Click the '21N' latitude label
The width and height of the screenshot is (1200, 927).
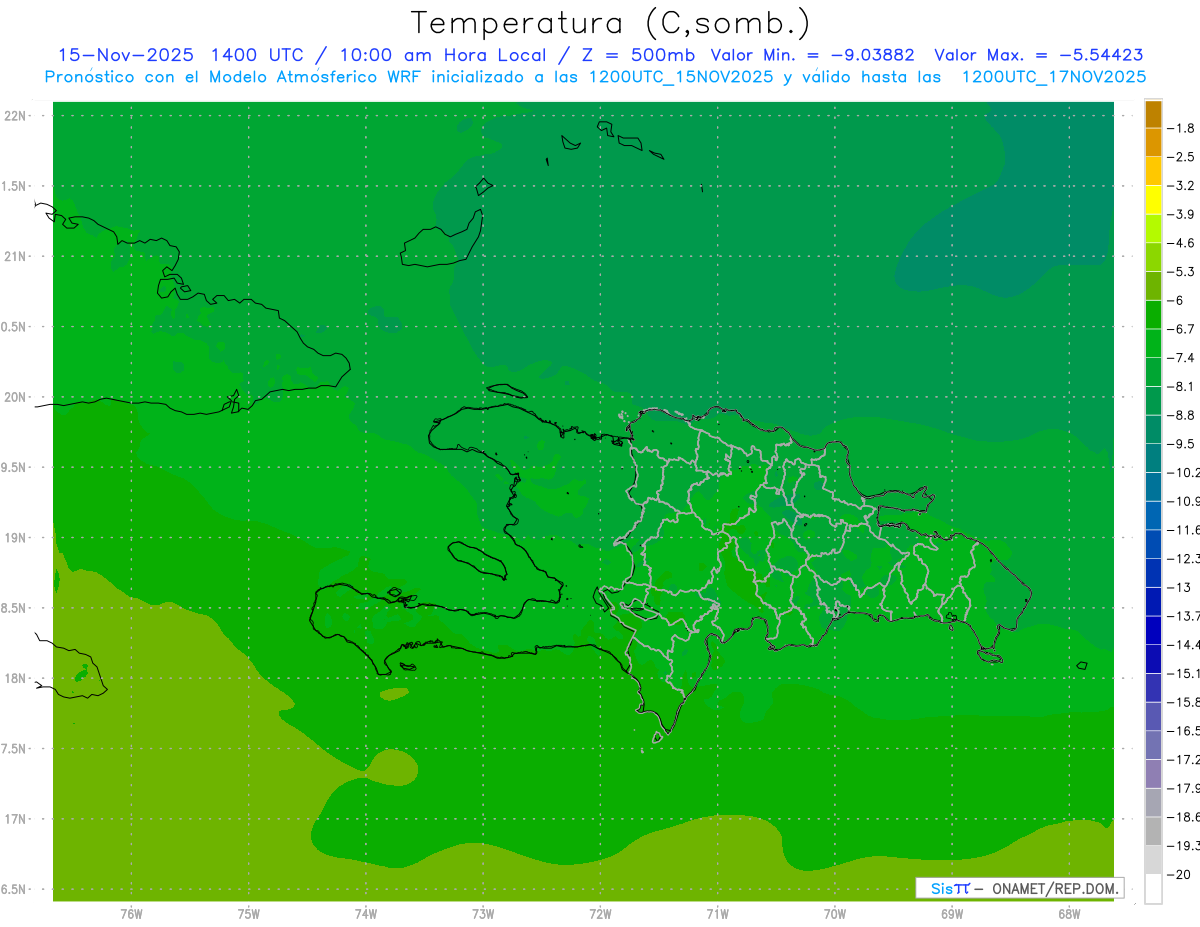pyautogui.click(x=14, y=257)
